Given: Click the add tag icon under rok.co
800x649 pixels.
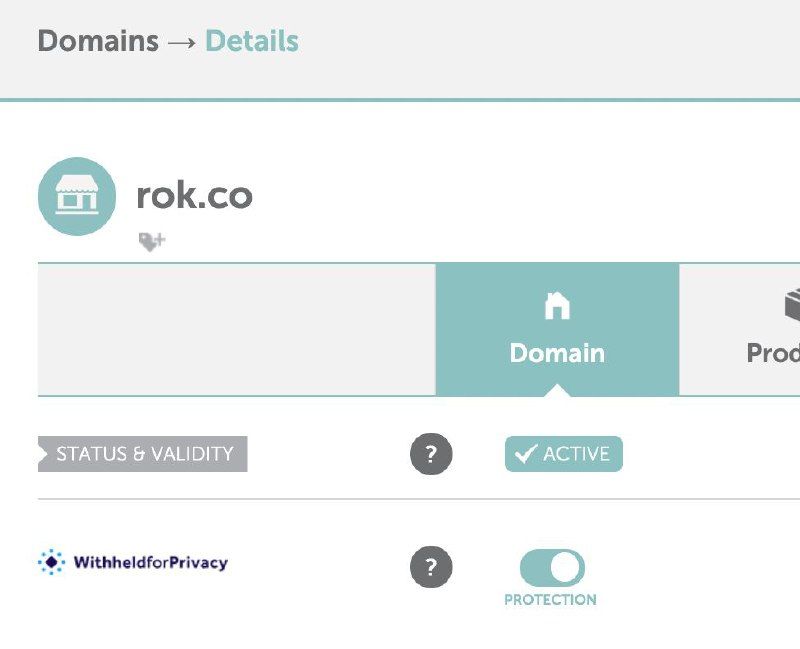Looking at the screenshot, I should pyautogui.click(x=152, y=241).
